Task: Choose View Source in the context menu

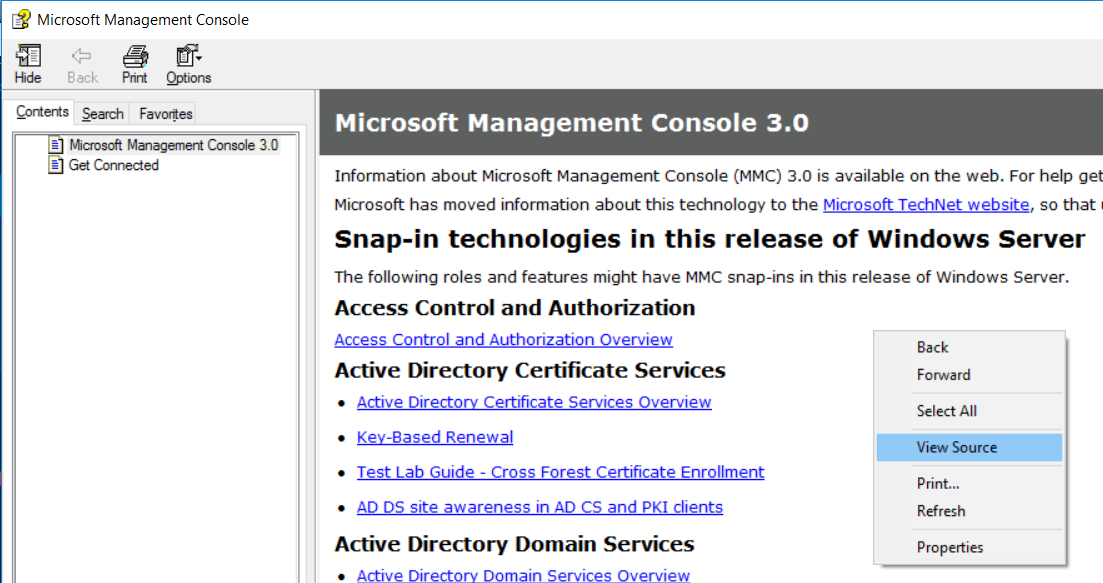Action: pos(969,447)
